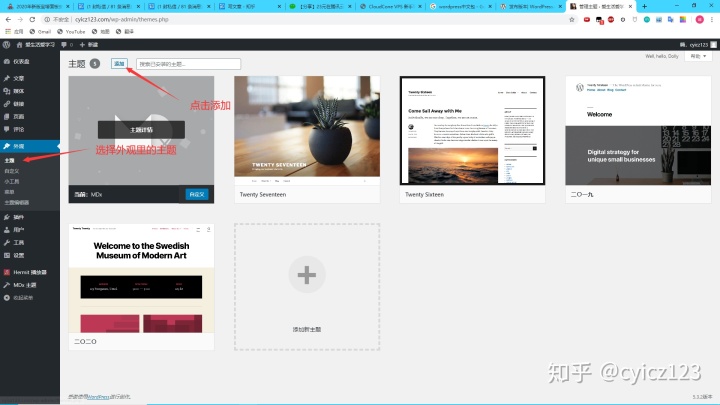The width and height of the screenshot is (720, 405).
Task: Select the 主题 submenu under 外观
Action: pyautogui.click(x=10, y=160)
